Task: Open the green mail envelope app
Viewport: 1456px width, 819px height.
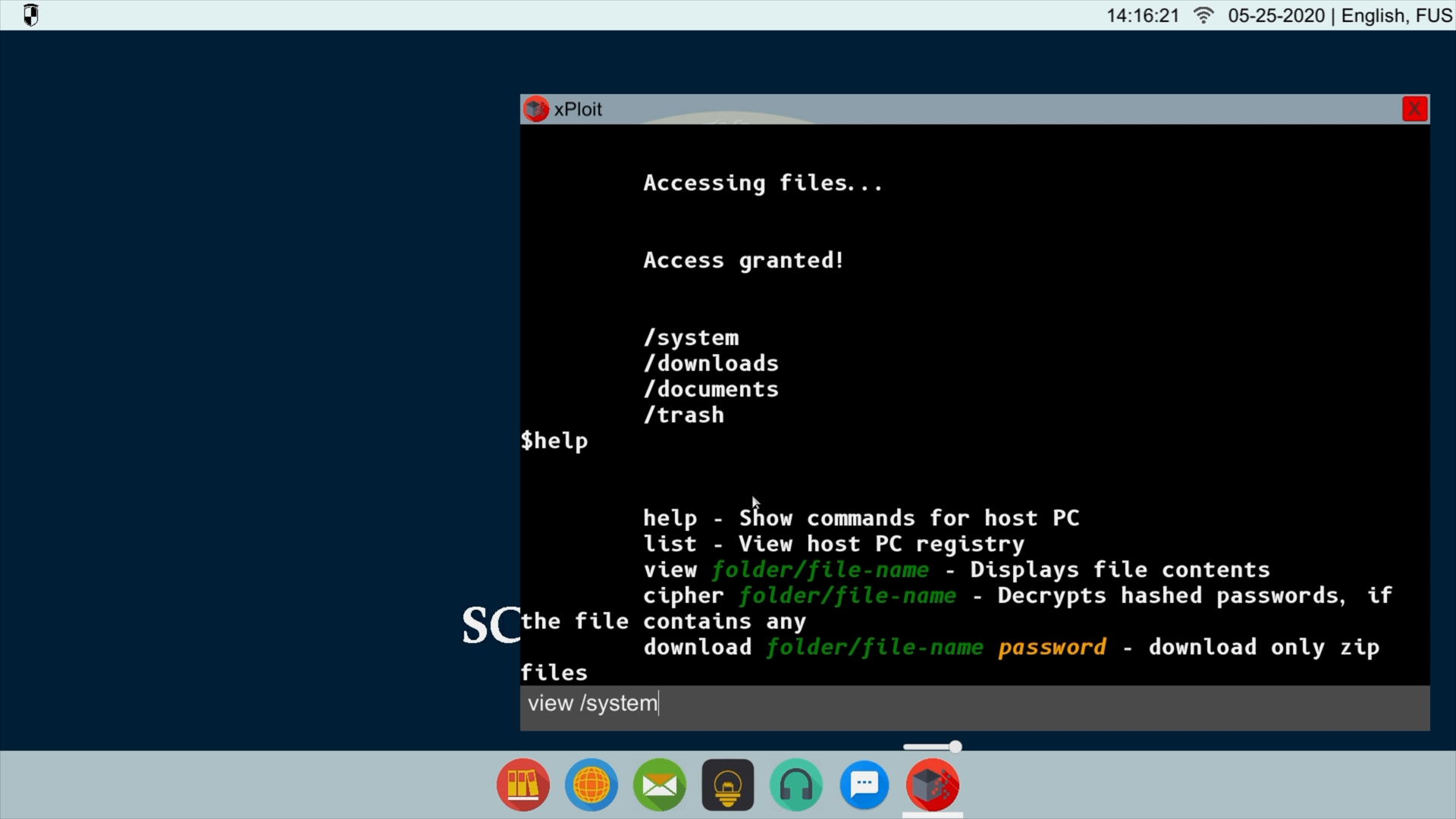Action: point(660,785)
